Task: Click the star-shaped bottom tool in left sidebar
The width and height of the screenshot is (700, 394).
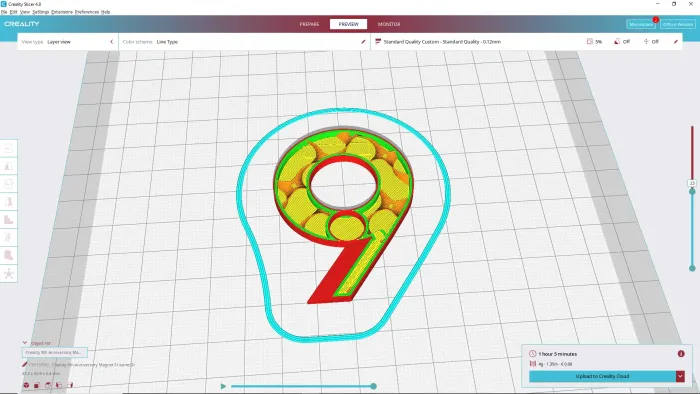Action: pyautogui.click(x=8, y=274)
